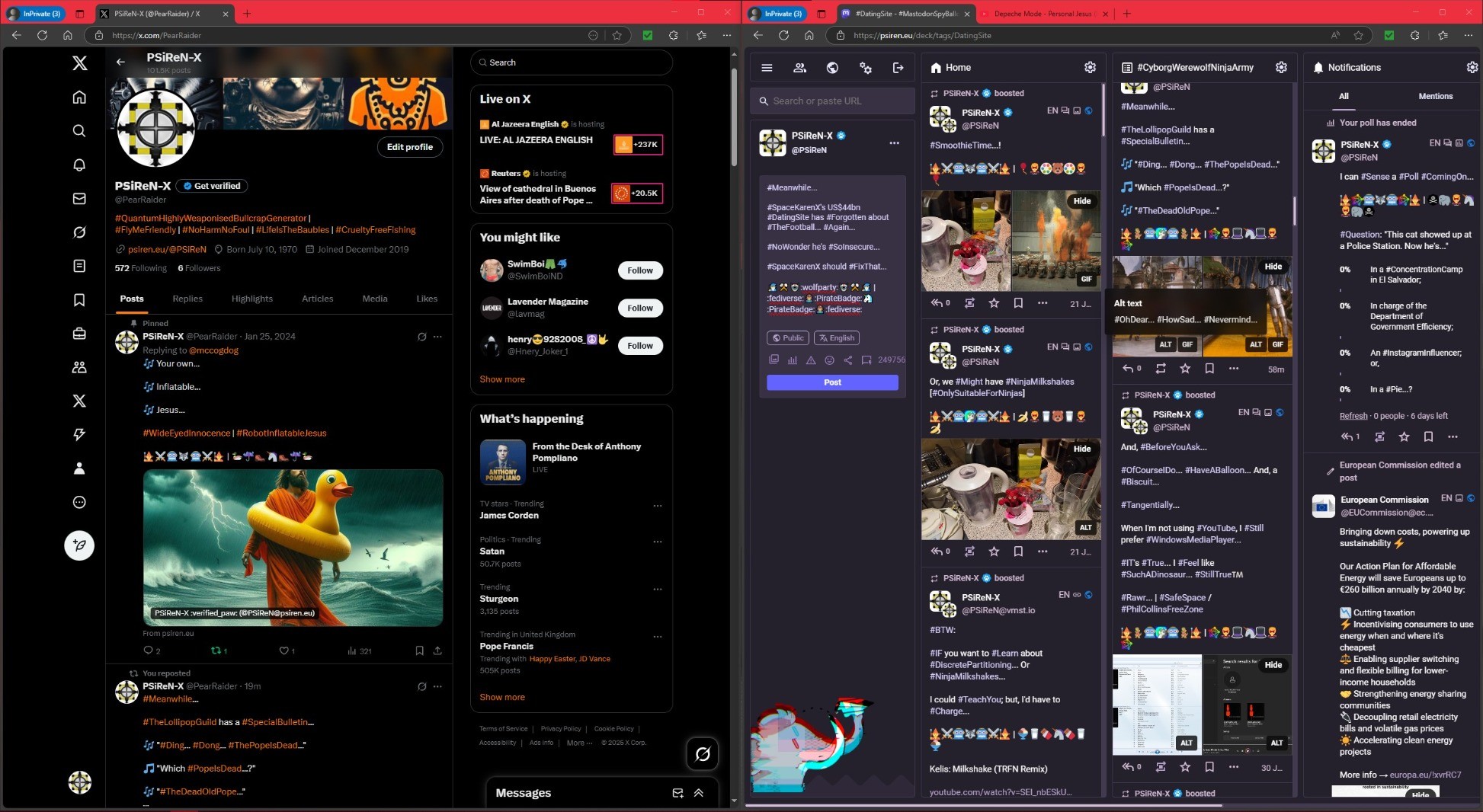This screenshot has height=812, width=1483.
Task: Open more options for James Corden trend
Action: point(658,506)
